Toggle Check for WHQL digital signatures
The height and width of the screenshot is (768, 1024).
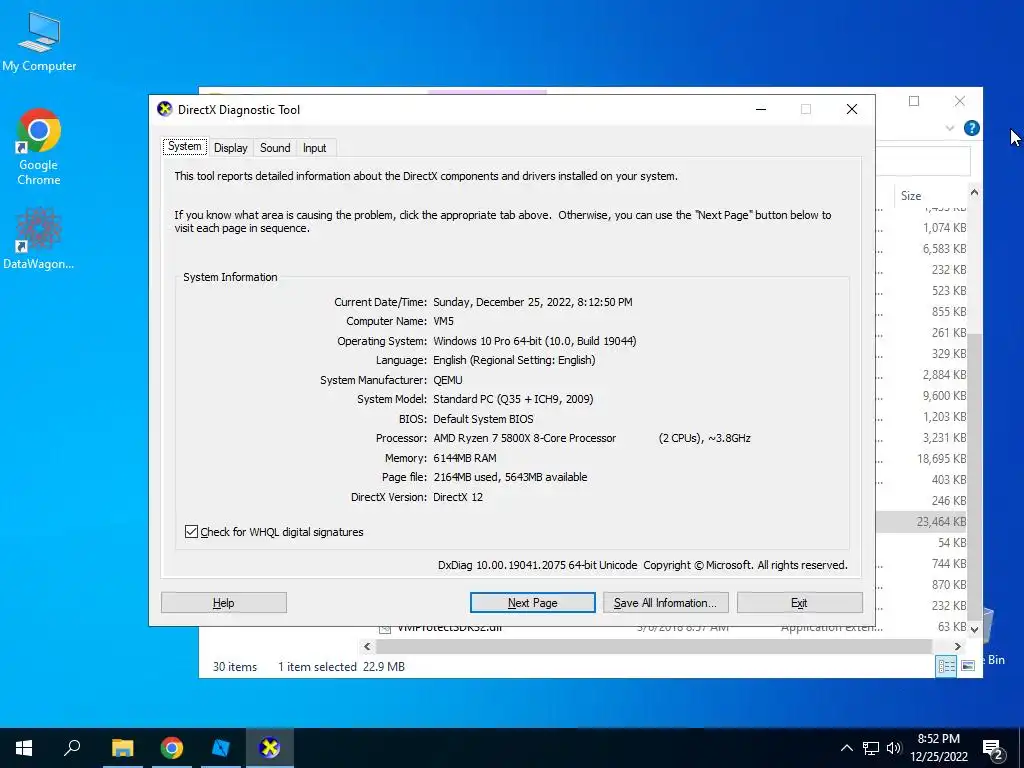pyautogui.click(x=191, y=532)
